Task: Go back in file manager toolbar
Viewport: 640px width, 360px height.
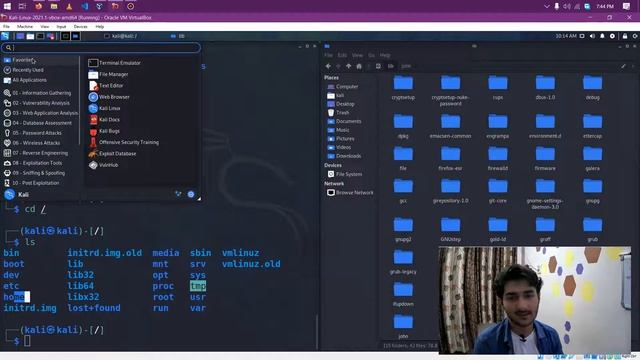Action: (328, 66)
